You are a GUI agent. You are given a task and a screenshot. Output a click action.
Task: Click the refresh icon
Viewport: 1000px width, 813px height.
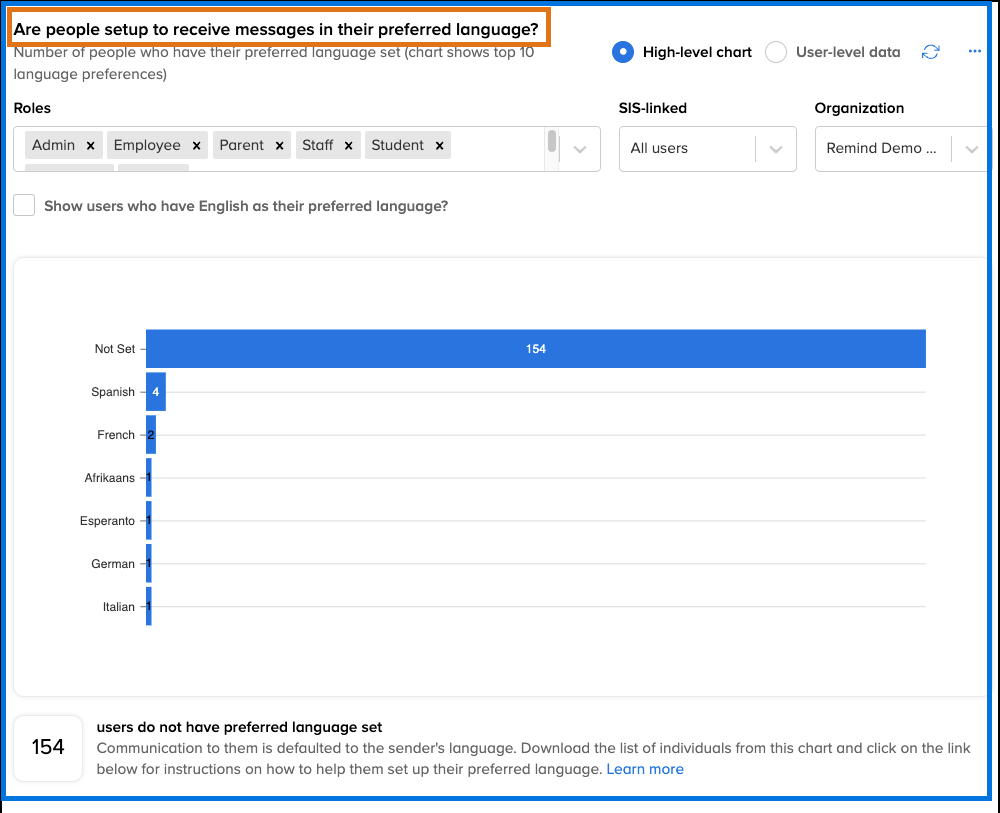point(930,52)
